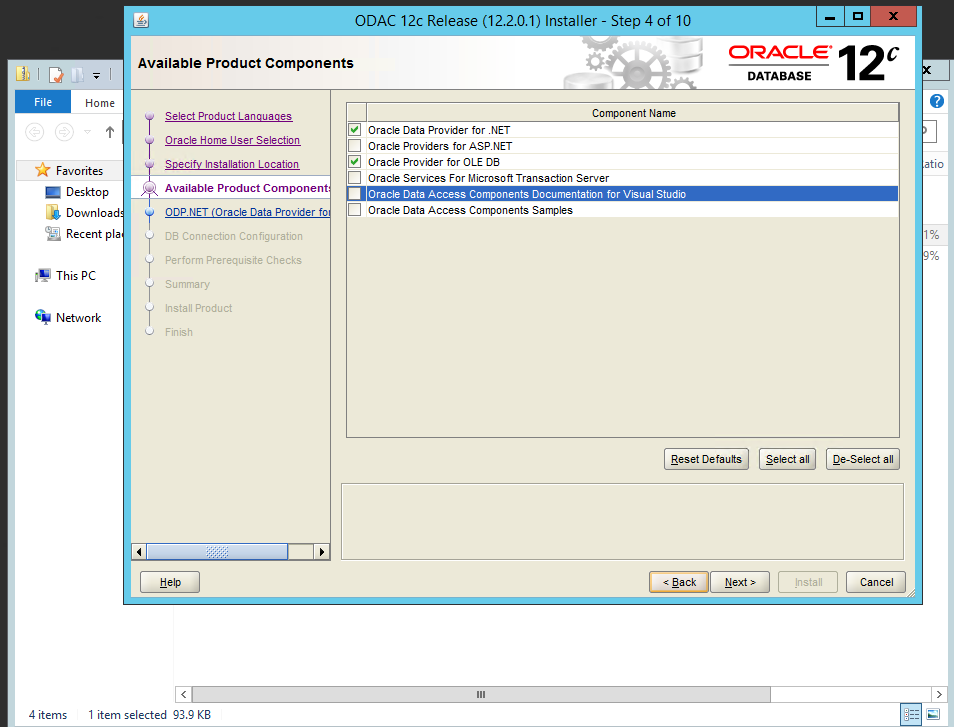The image size is (954, 727).
Task: Select Network in Explorer navigation pane
Action: [78, 318]
